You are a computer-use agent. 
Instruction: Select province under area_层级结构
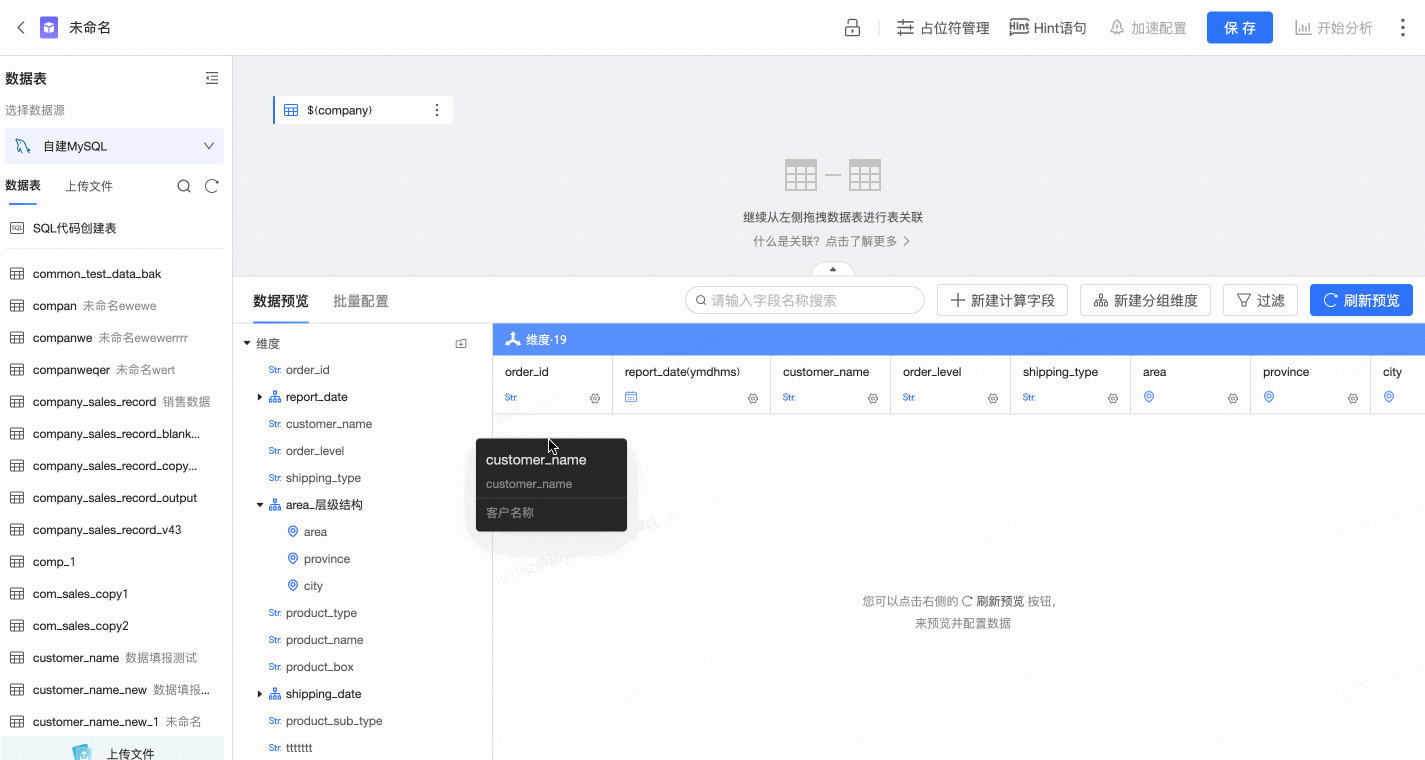click(327, 559)
